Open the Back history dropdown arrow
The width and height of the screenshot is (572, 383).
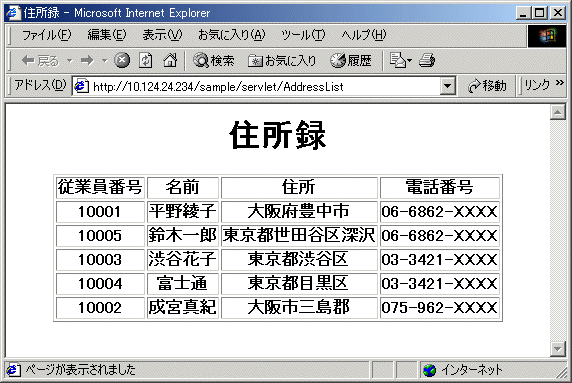pos(69,61)
